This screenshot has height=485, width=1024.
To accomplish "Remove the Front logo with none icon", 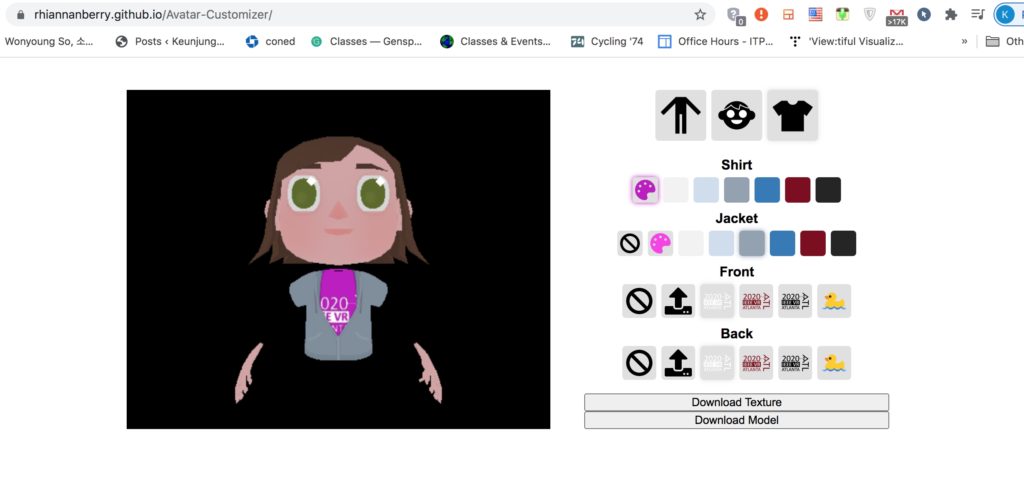I will tap(639, 301).
